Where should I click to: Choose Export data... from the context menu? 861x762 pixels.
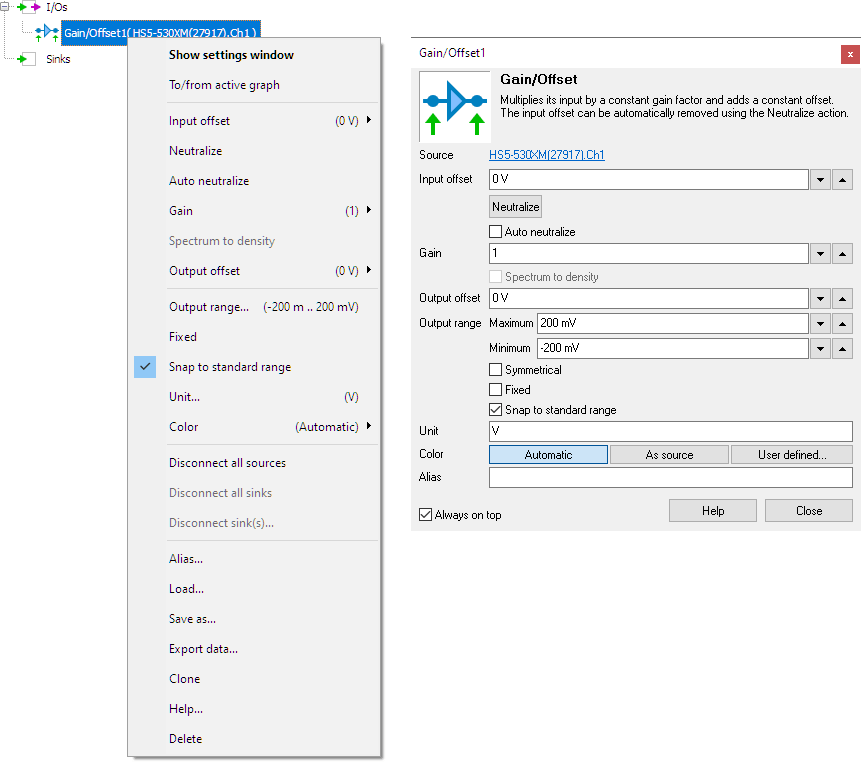click(x=203, y=649)
